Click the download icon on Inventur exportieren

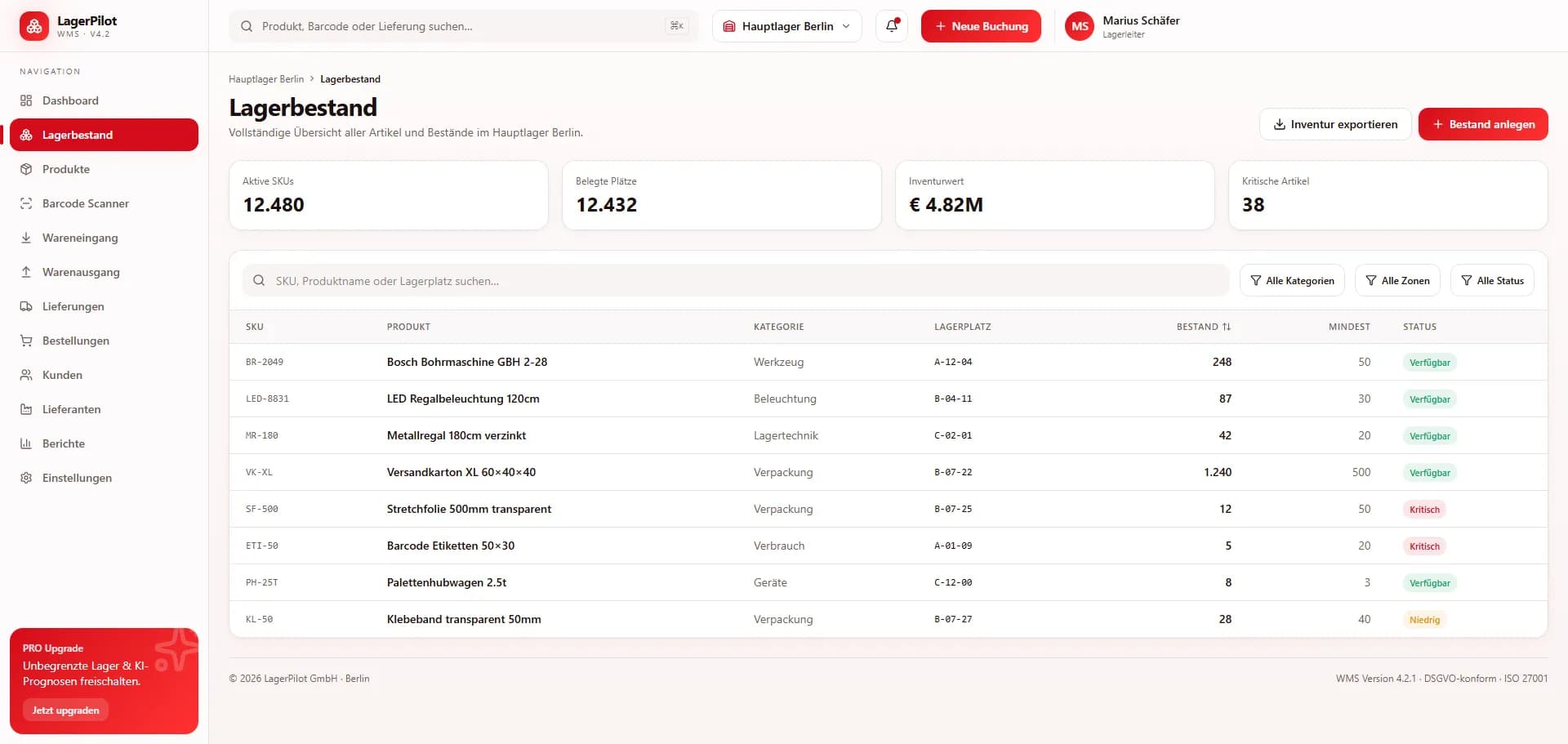click(x=1280, y=124)
